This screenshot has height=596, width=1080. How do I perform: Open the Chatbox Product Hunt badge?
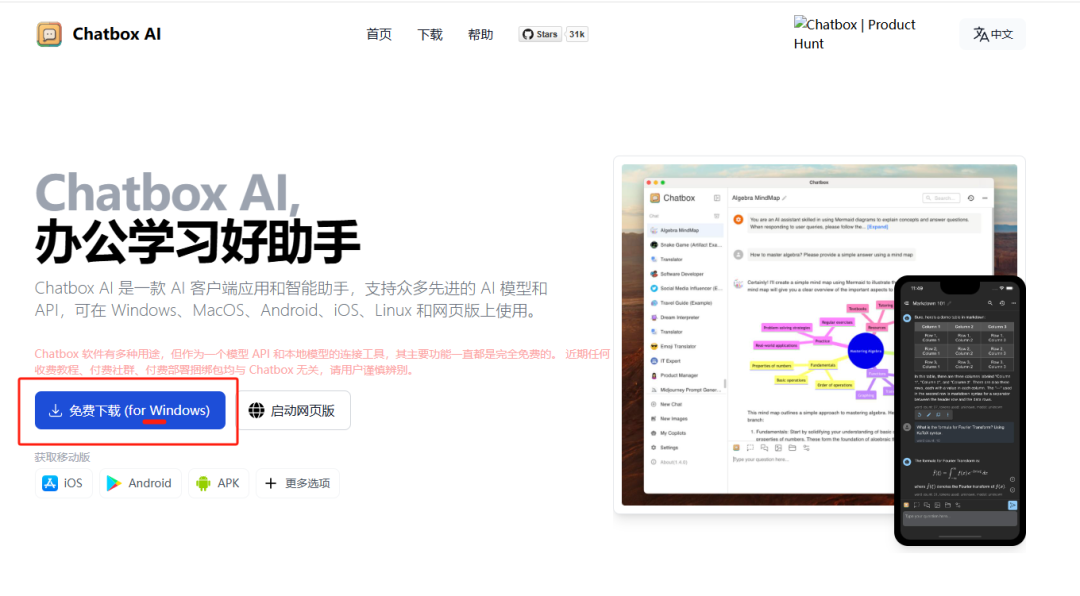855,34
